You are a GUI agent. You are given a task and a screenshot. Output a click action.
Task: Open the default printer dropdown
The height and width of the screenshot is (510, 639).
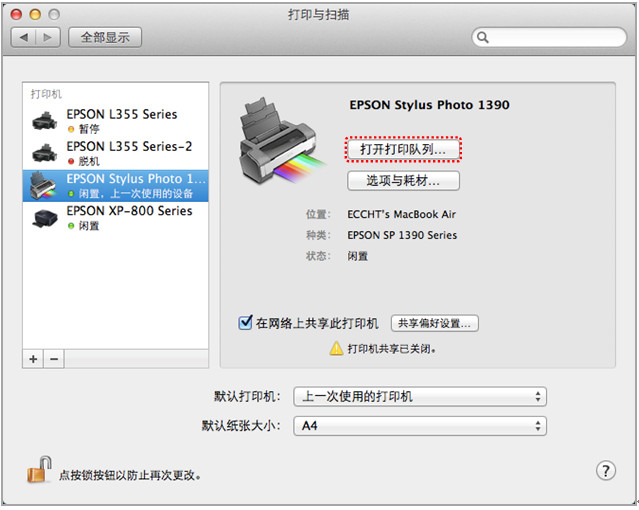[x=420, y=396]
